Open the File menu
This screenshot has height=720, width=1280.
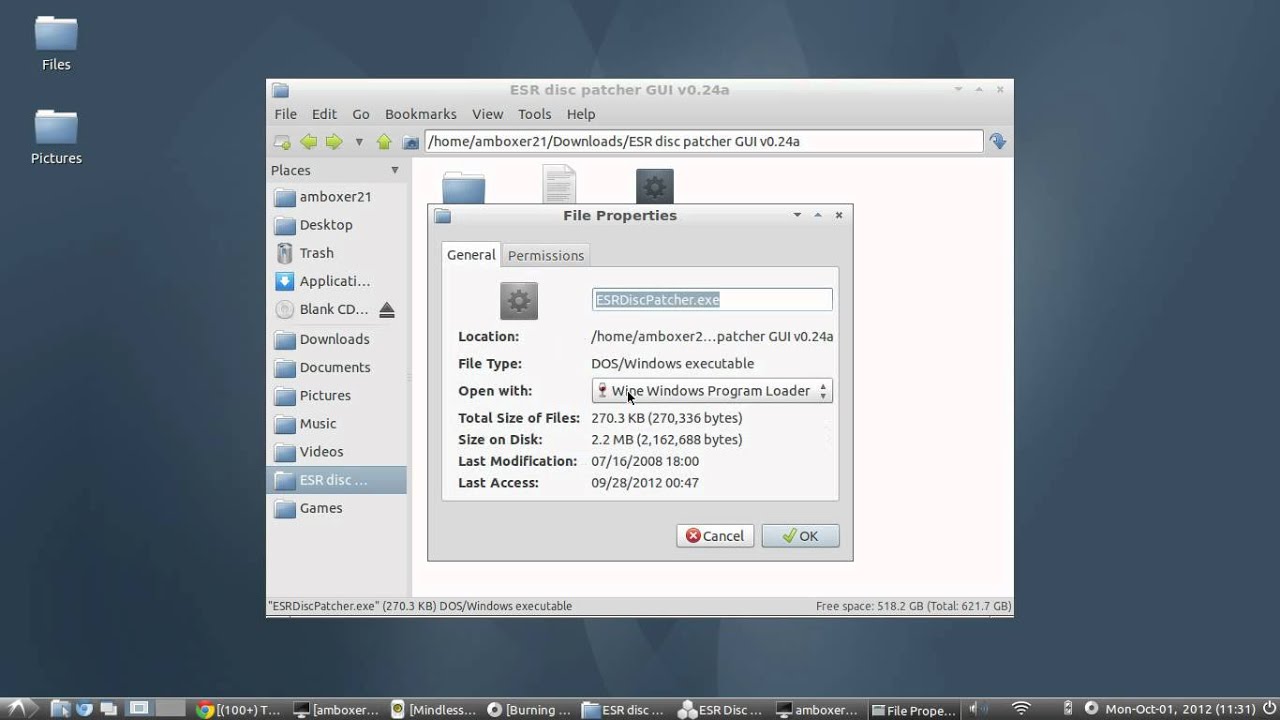(286, 114)
